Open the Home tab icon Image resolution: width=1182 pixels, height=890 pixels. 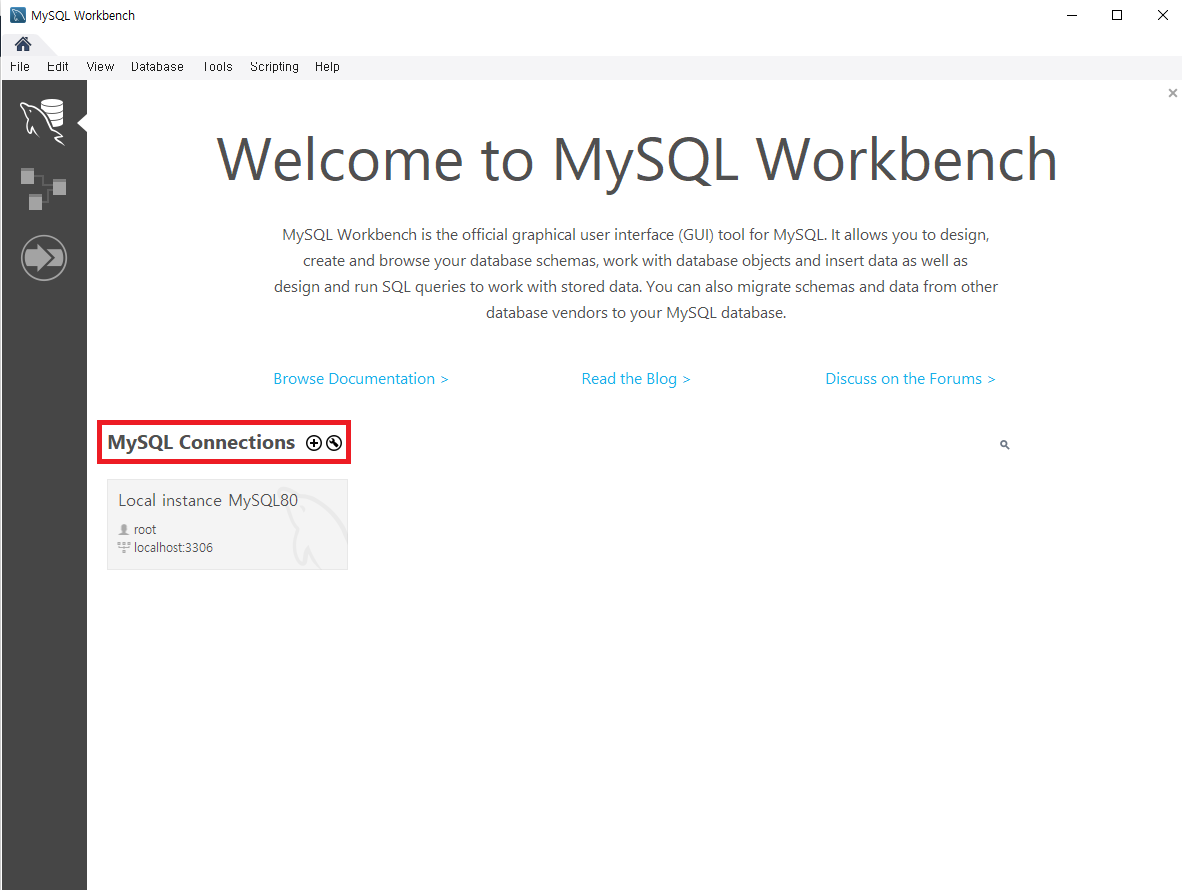click(23, 44)
